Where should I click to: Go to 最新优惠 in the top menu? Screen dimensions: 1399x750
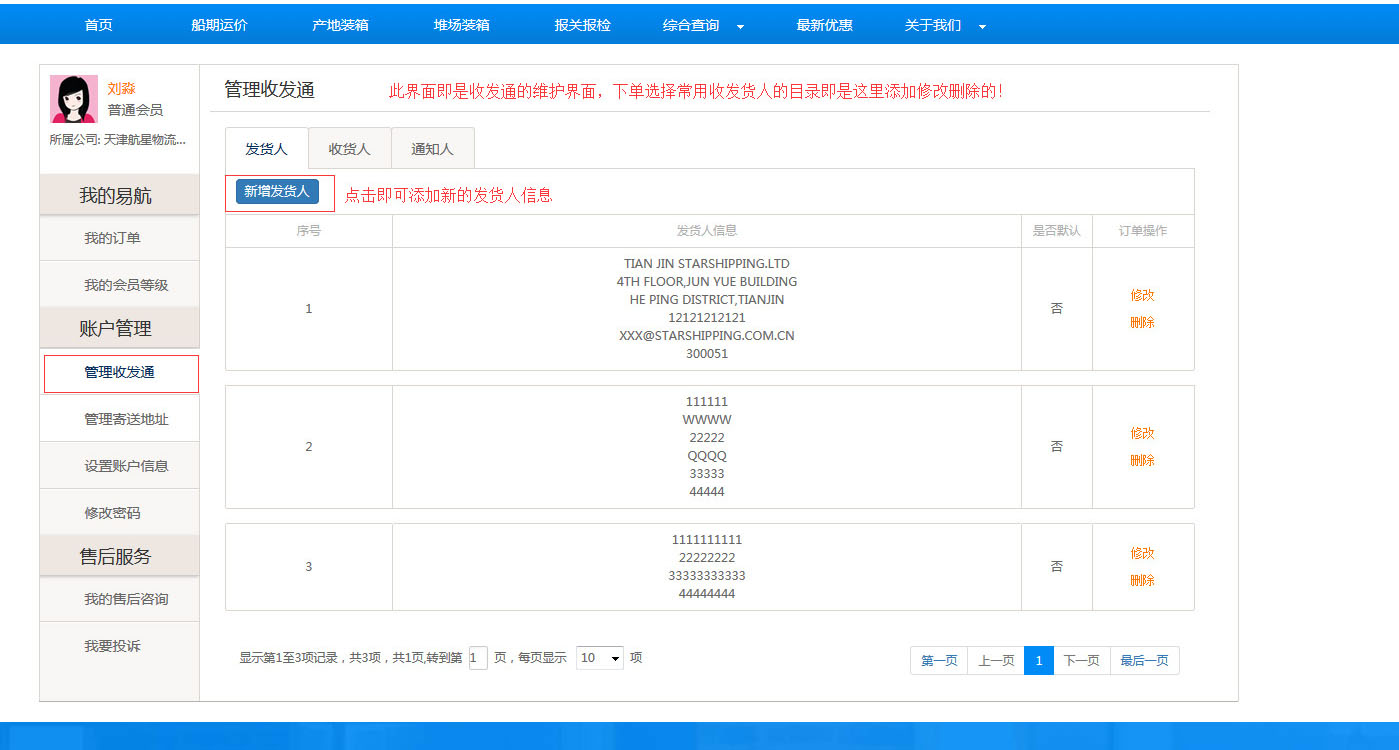pos(824,25)
